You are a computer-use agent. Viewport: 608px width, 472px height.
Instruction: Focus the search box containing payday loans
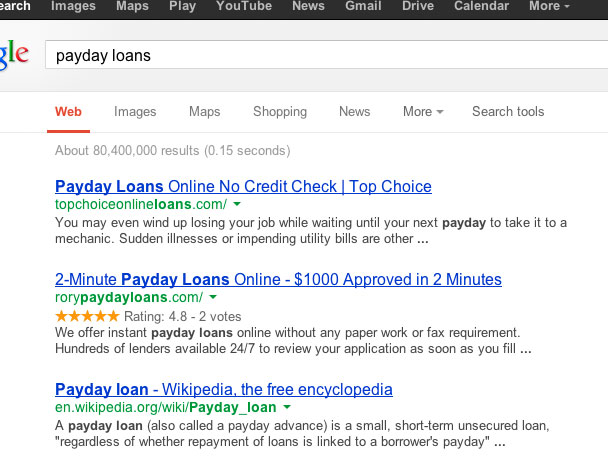326,55
